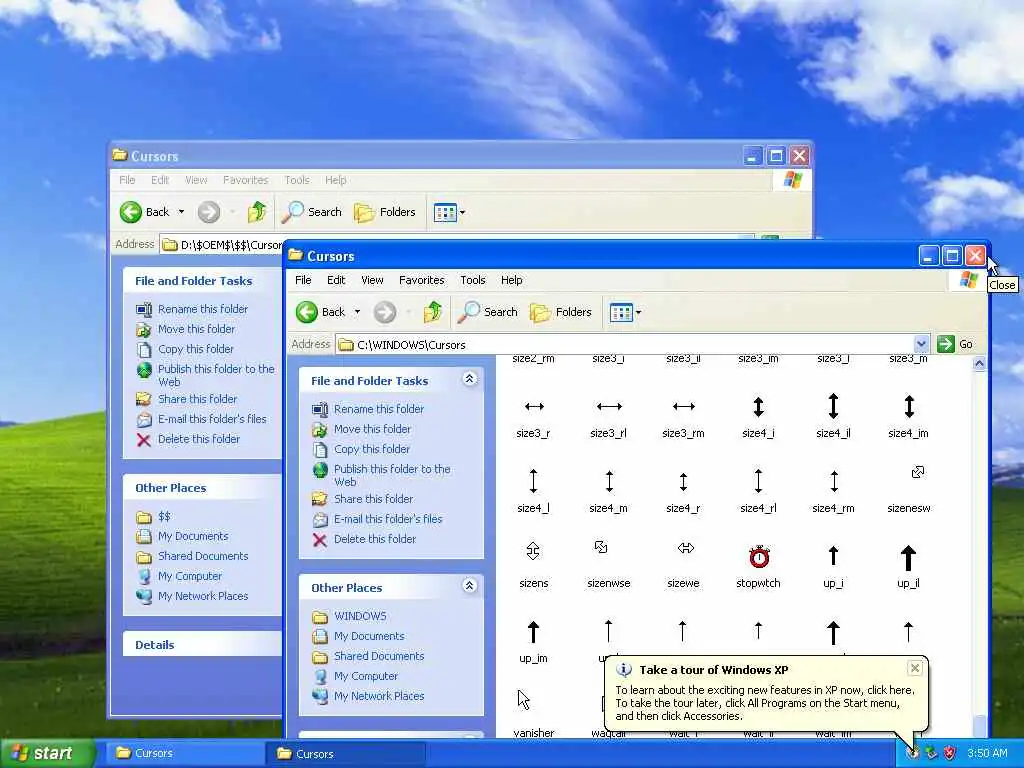Click the Take a tour of Windows XP balloon text

(x=765, y=703)
